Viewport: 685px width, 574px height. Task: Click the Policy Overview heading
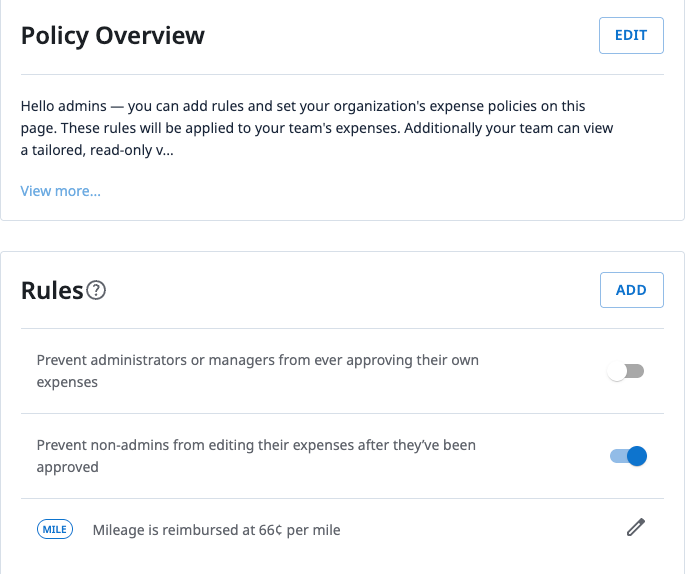113,36
